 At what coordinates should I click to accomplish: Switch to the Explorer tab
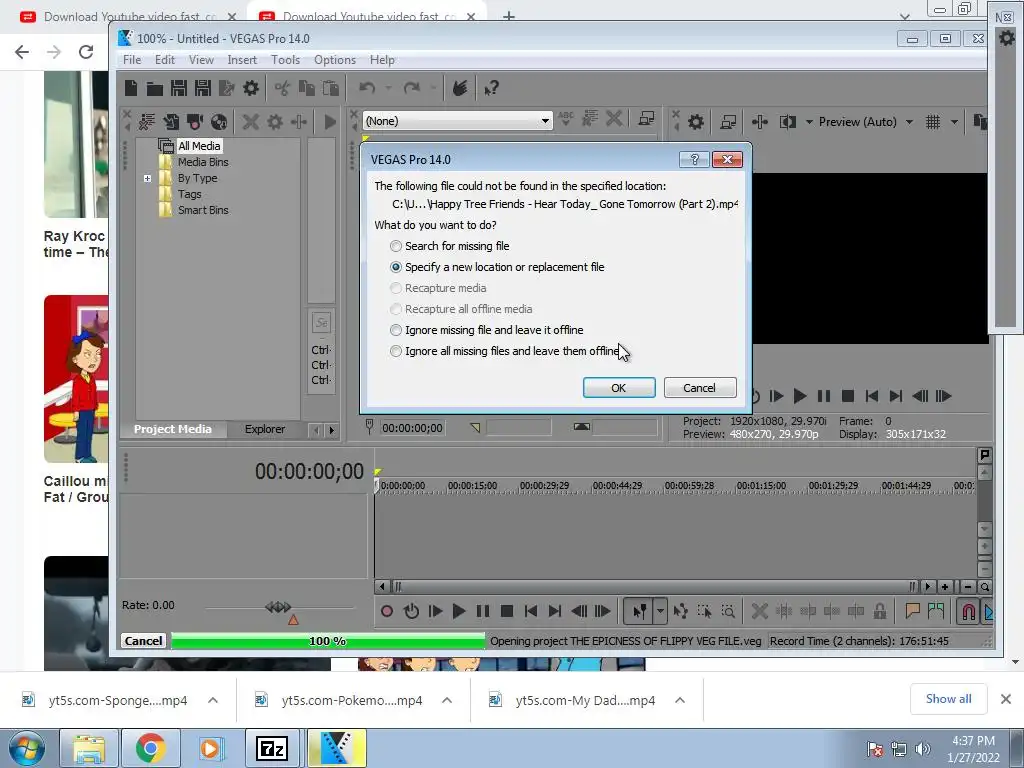[264, 429]
